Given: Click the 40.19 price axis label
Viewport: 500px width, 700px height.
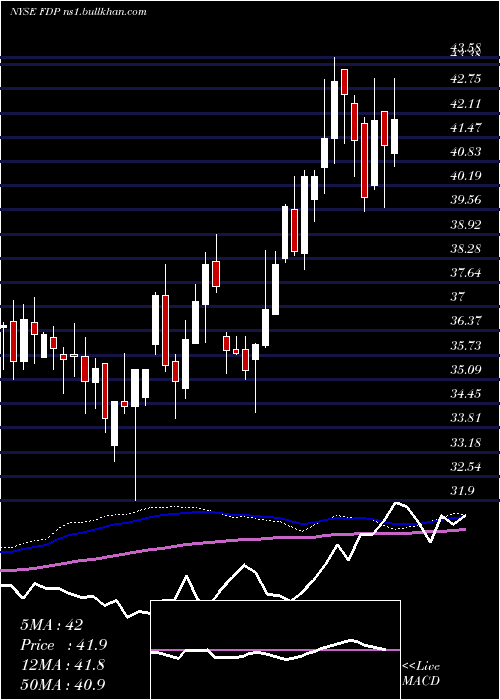Looking at the screenshot, I should pyautogui.click(x=466, y=175).
